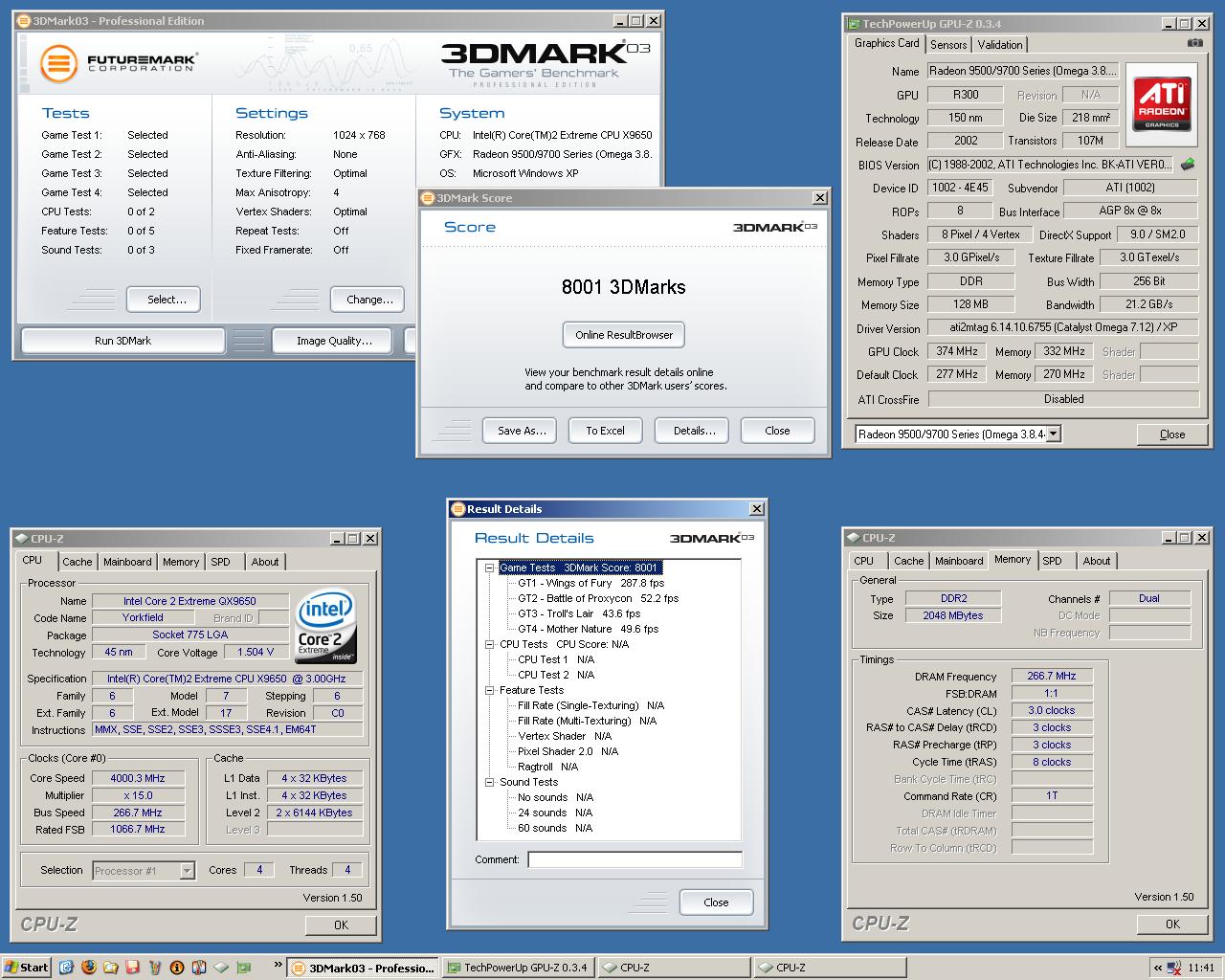1225x980 pixels.
Task: Switch to the Validation tab in GPU-Z
Action: [1000, 45]
